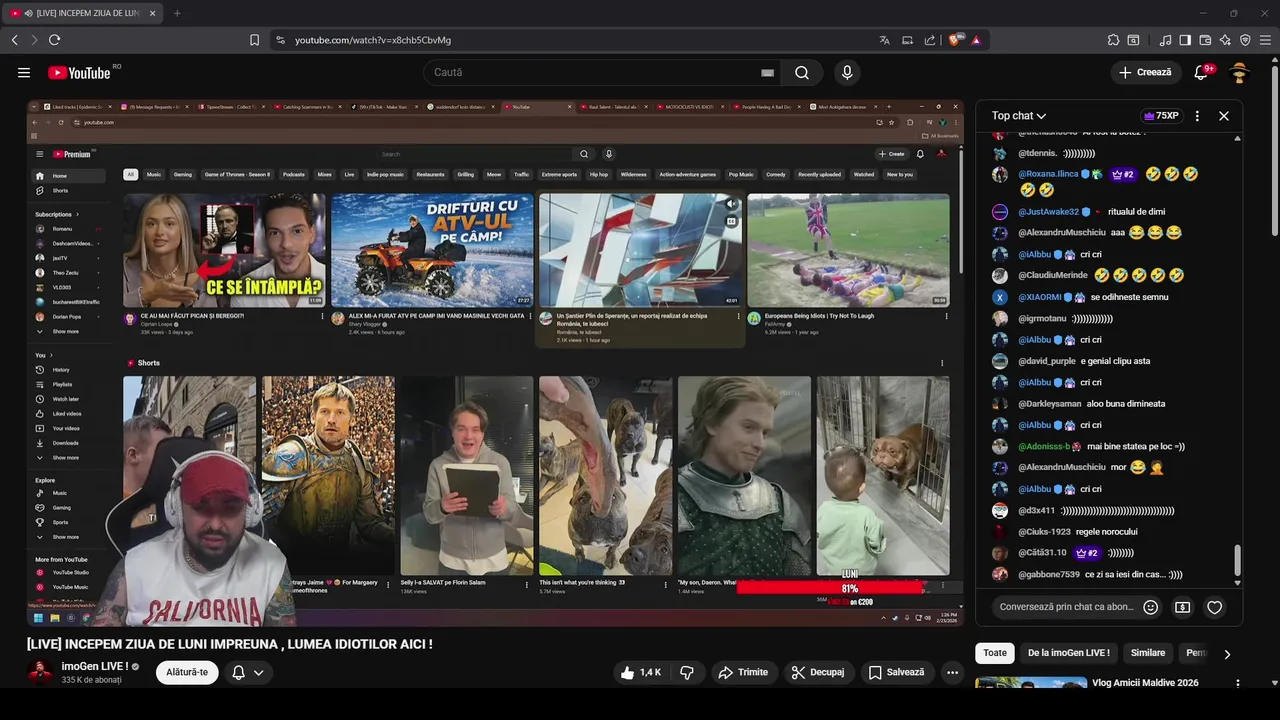Bookmark this page using the bookmark icon
The height and width of the screenshot is (720, 1280).
click(254, 40)
